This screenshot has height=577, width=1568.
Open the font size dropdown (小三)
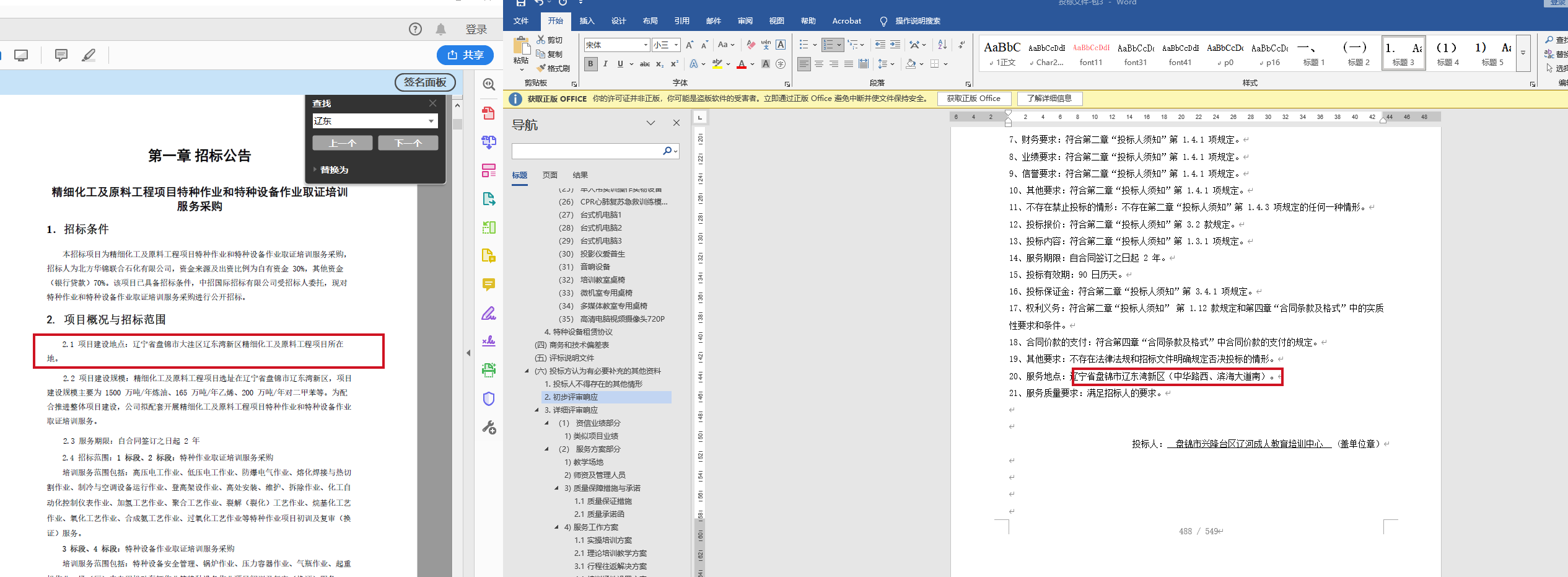pyautogui.click(x=676, y=45)
